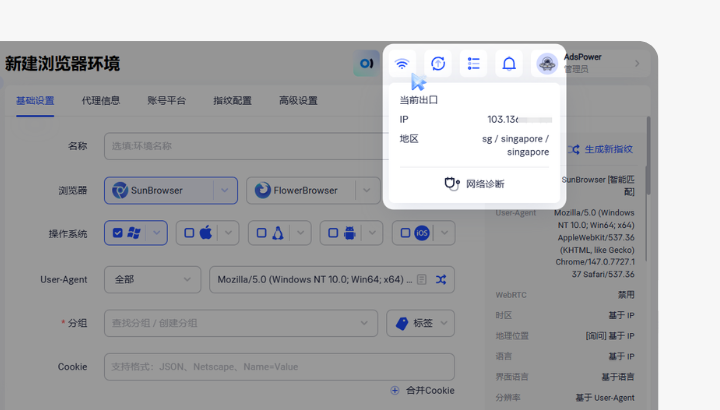720x410 pixels.
Task: Switch to 代理信息 tab
Action: [101, 101]
